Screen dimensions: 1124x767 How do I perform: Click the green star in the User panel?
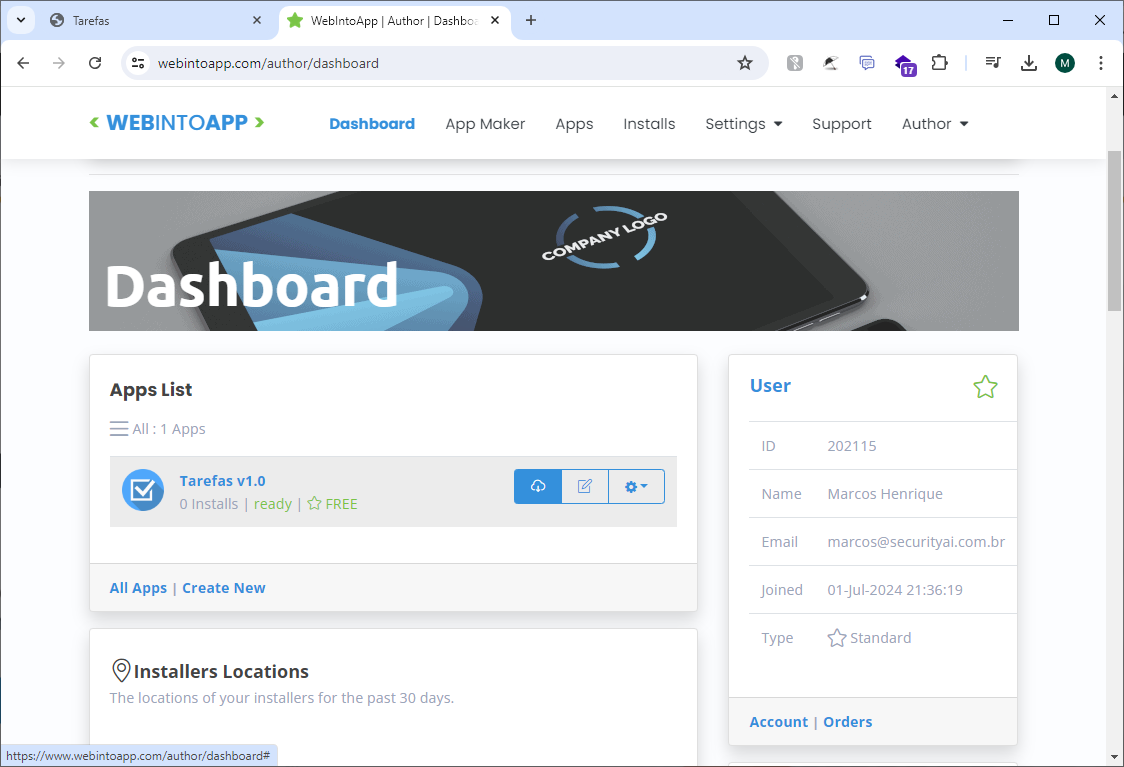985,387
